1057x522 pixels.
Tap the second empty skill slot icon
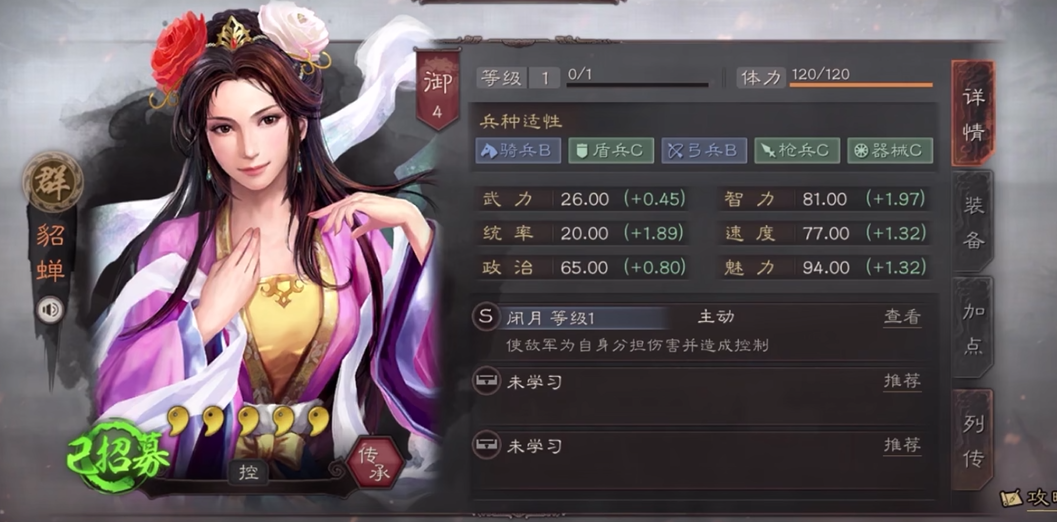coord(485,446)
